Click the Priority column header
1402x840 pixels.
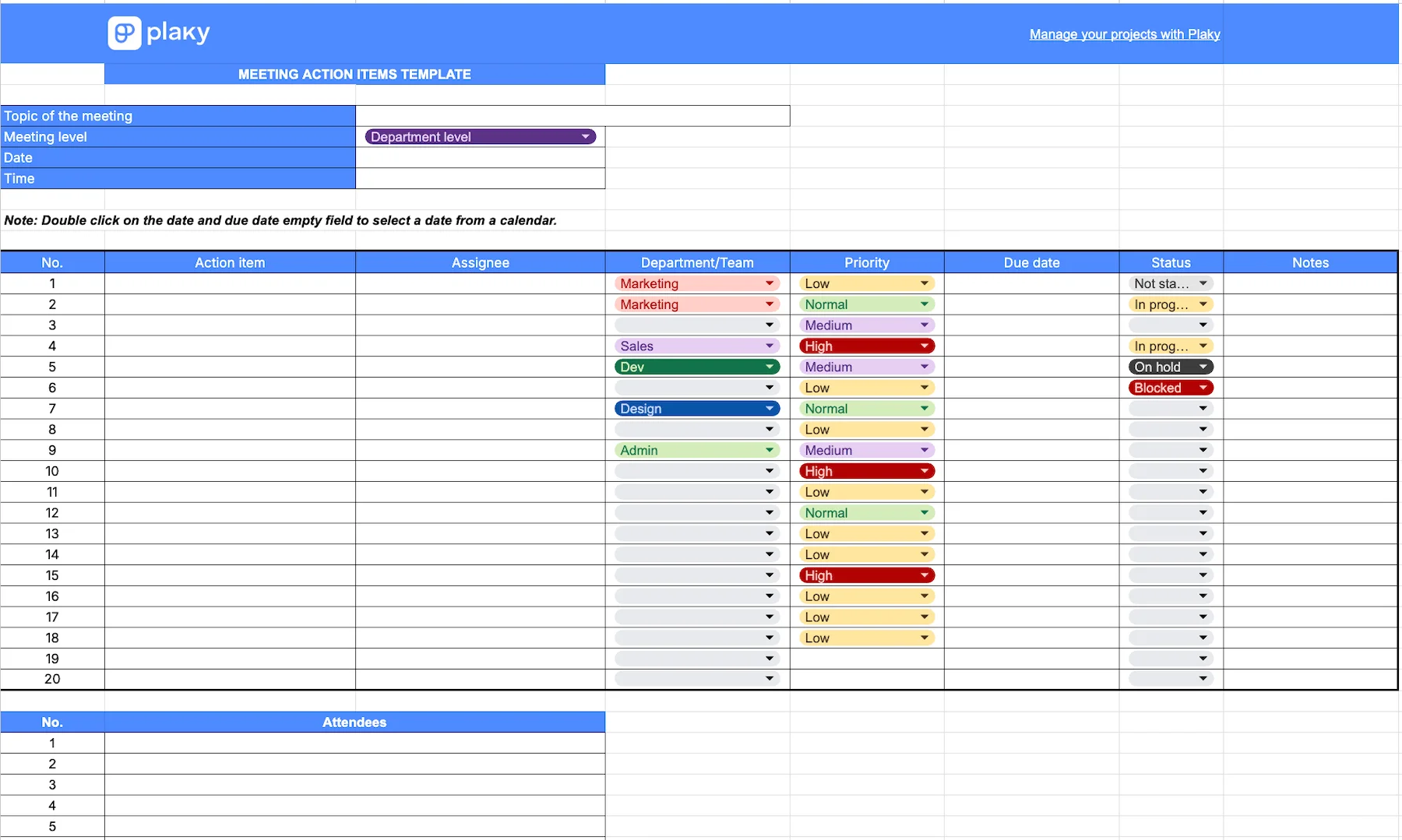(867, 262)
